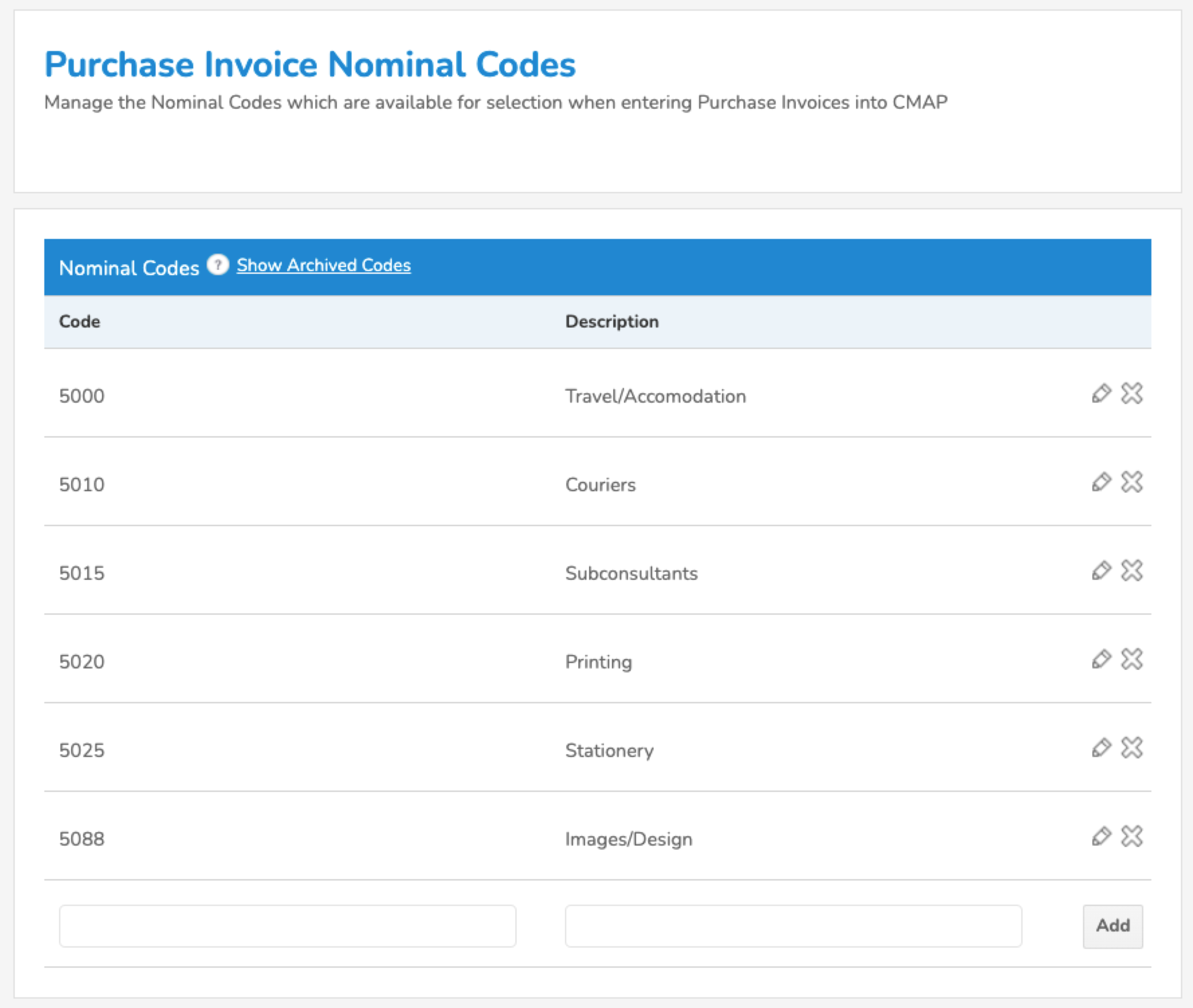The height and width of the screenshot is (1008, 1193).
Task: Delete the 5015 Subconsultants code
Action: [x=1131, y=571]
